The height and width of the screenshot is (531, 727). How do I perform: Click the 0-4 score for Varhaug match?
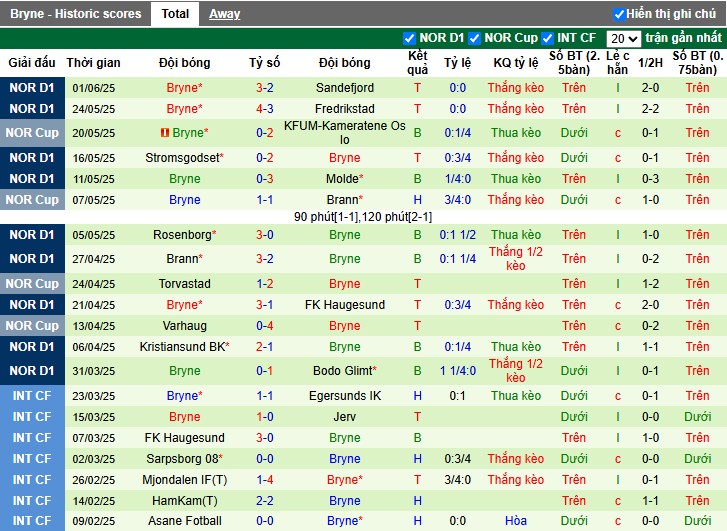[265, 326]
